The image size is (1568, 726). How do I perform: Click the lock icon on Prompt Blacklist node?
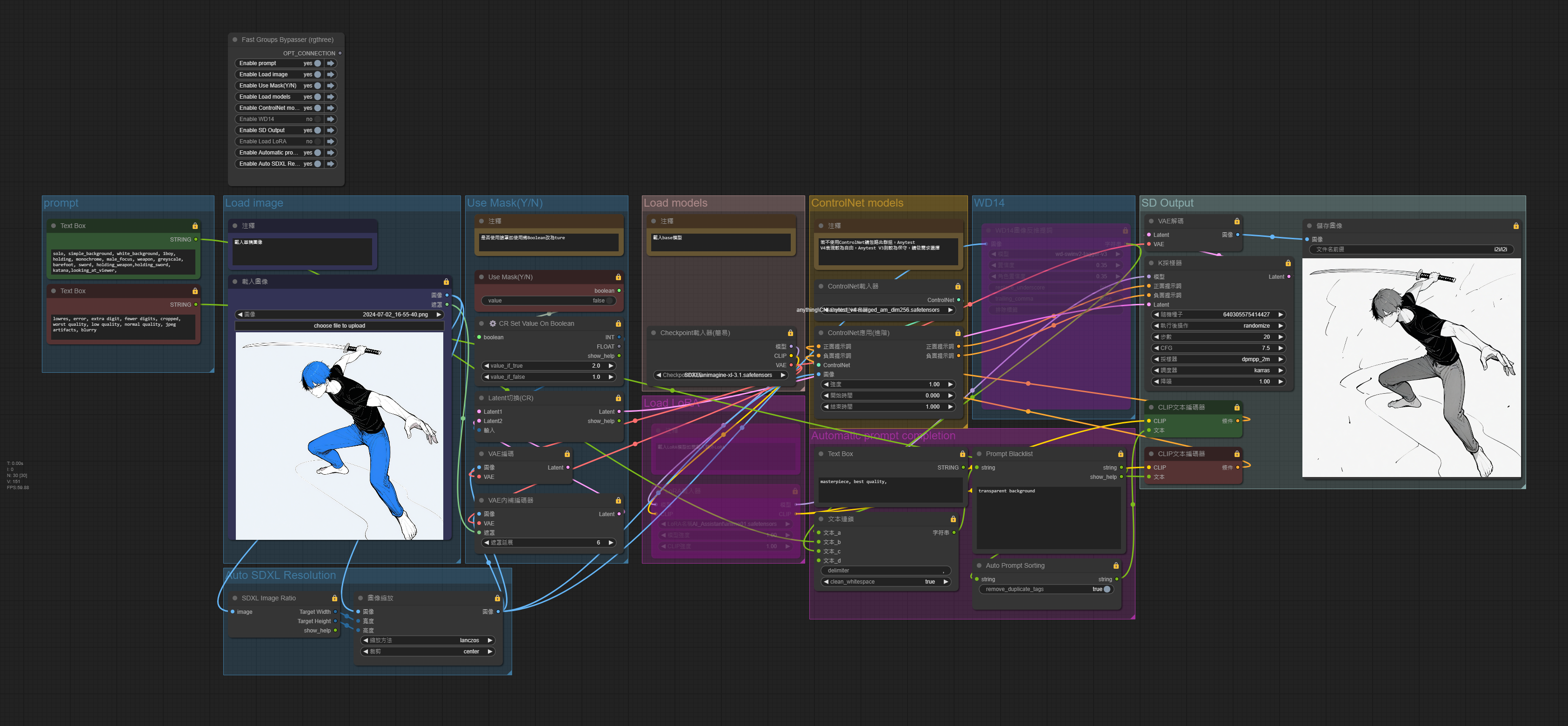tap(1120, 454)
